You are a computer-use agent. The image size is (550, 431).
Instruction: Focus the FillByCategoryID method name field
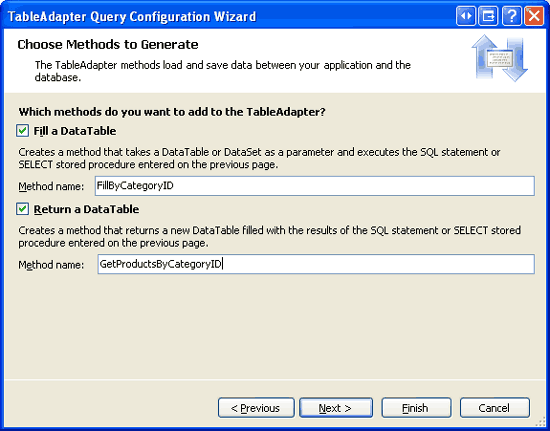point(315,186)
